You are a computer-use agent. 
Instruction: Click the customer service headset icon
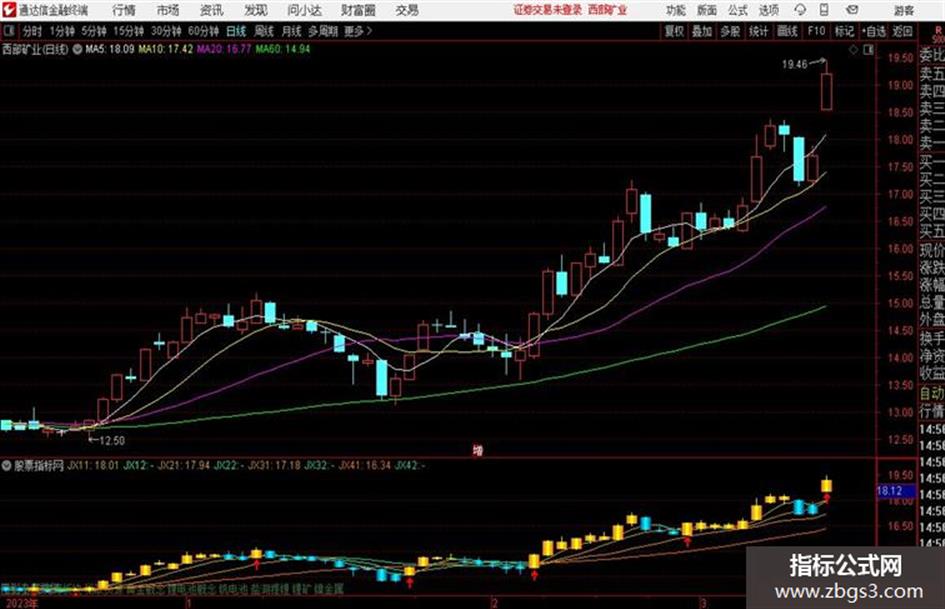(800, 10)
